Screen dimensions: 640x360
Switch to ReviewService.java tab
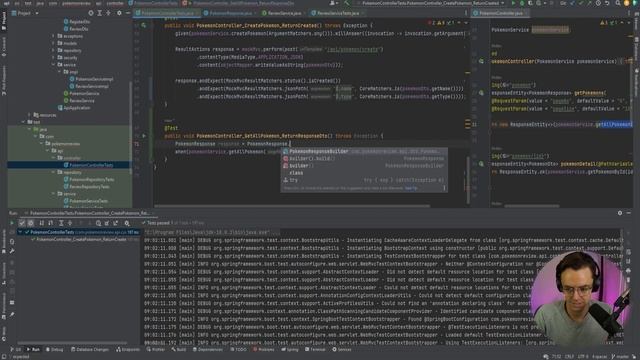pos(284,13)
